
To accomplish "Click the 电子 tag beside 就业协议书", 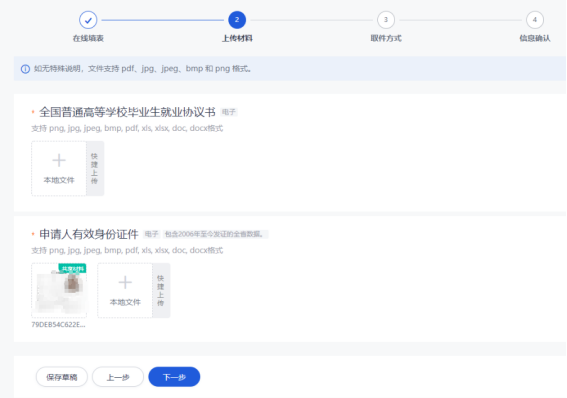I will click(x=229, y=112).
